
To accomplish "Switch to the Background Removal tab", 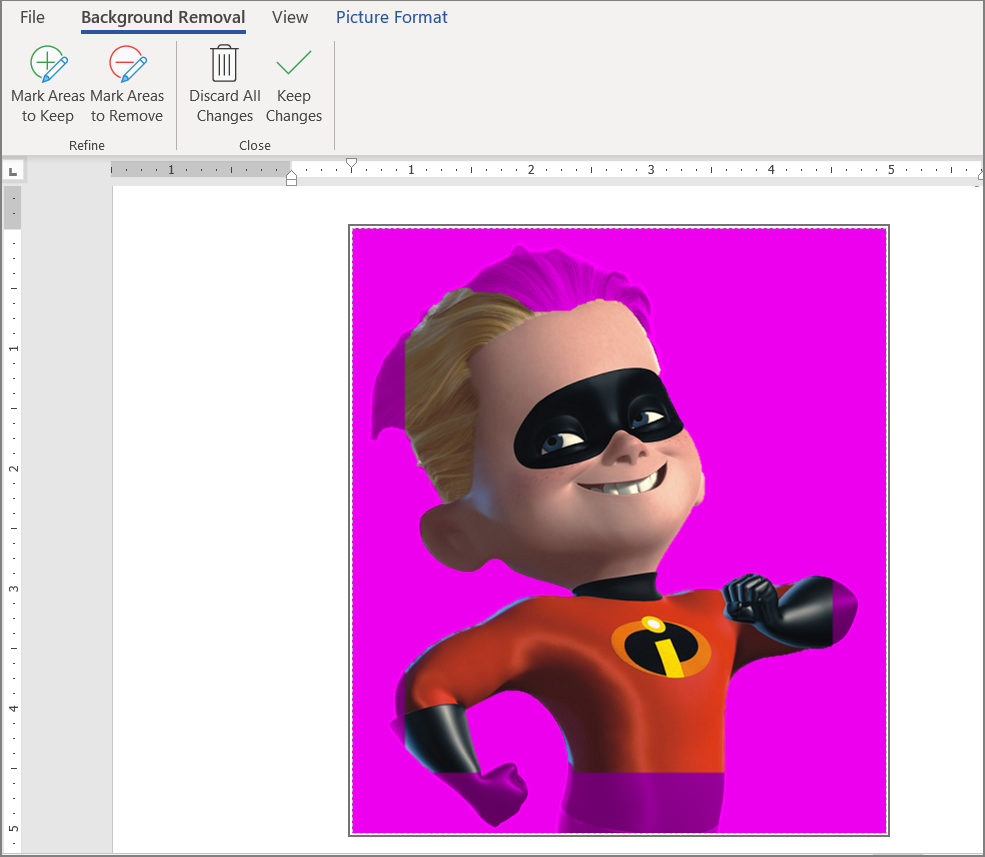I will pos(163,18).
